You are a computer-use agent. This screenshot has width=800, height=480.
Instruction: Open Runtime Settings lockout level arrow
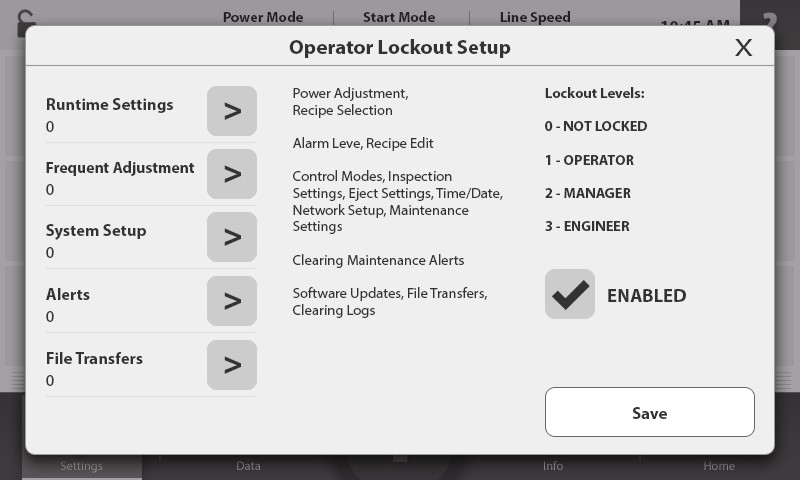coord(232,111)
